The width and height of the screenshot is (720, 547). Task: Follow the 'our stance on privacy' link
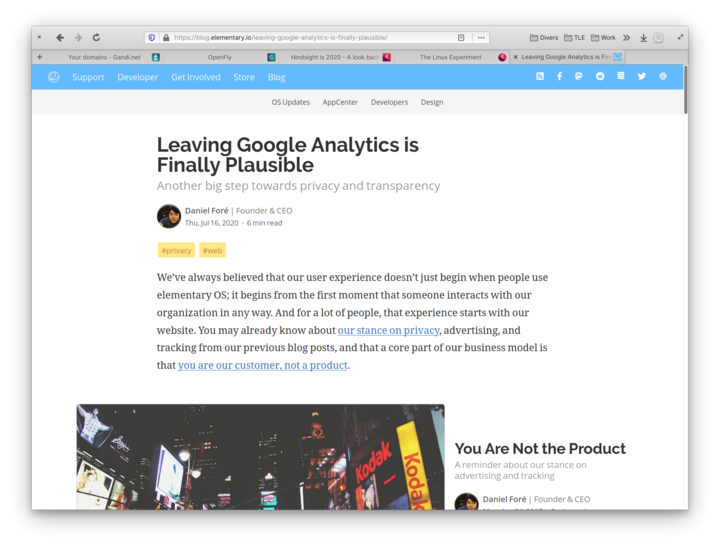388,330
